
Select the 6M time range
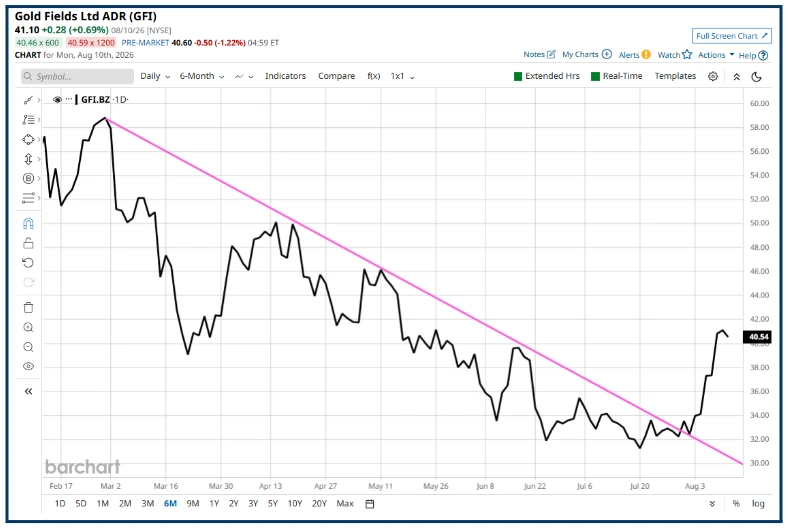170,503
